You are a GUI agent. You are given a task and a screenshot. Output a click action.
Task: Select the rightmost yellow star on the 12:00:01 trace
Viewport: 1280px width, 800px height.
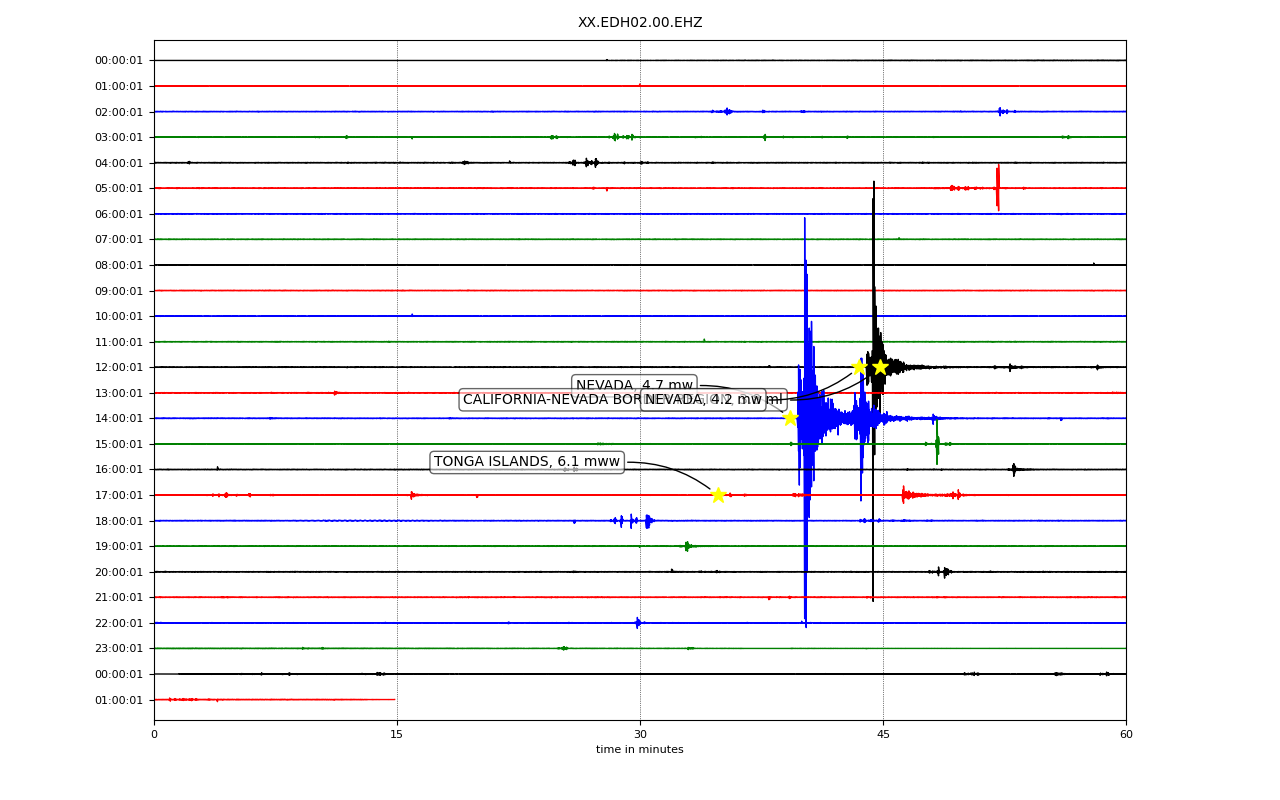coord(880,367)
